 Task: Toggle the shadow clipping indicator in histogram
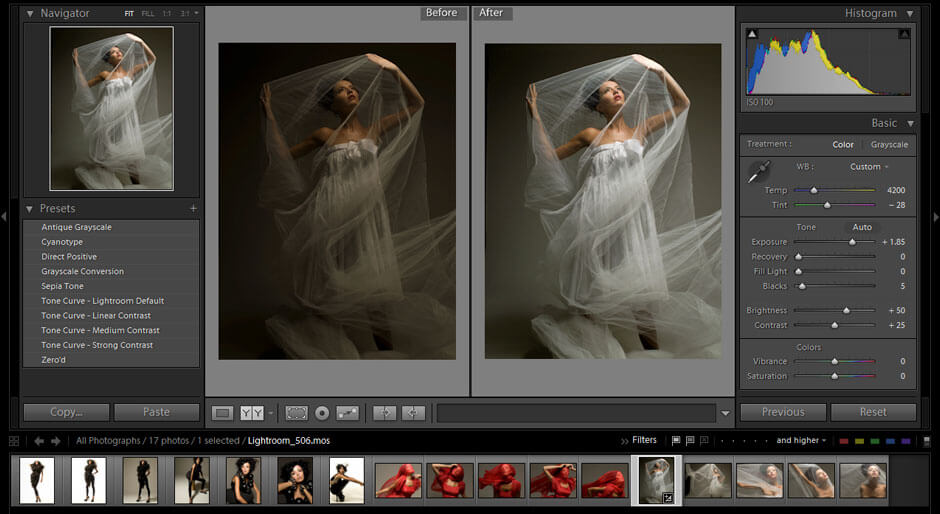[x=752, y=34]
